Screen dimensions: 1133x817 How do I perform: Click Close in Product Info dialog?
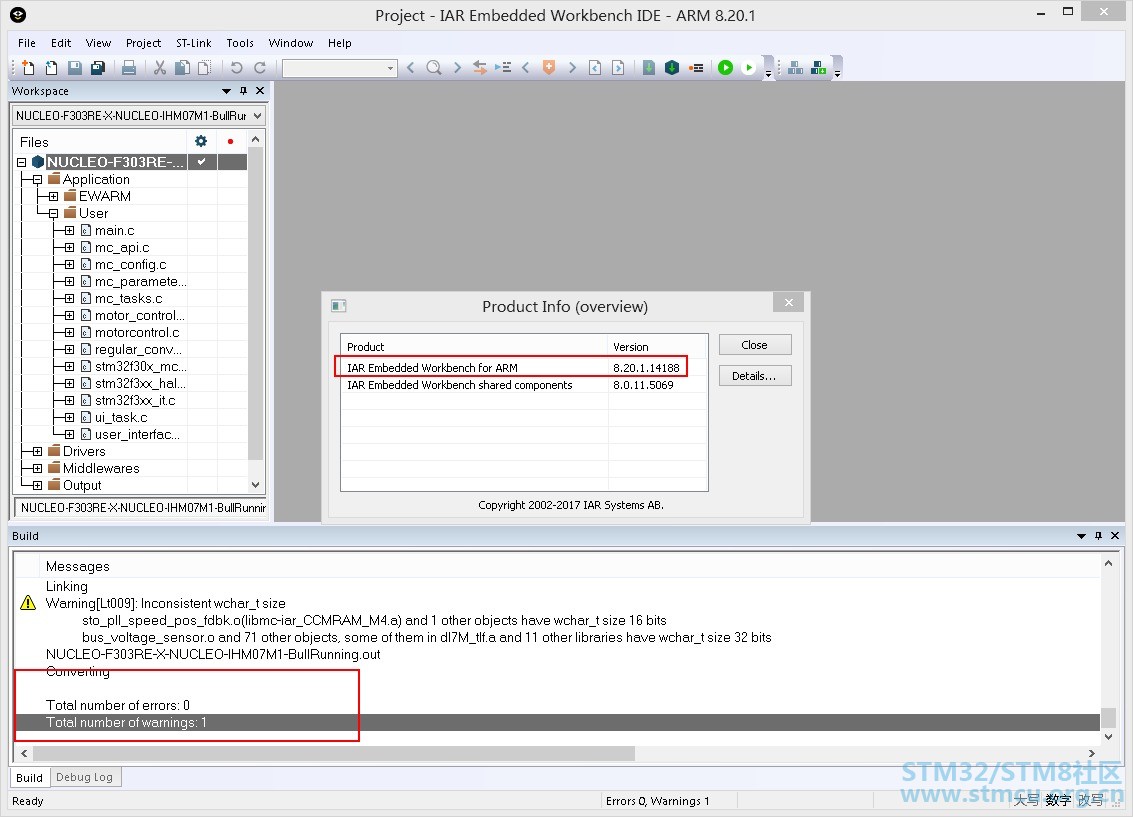pyautogui.click(x=754, y=345)
